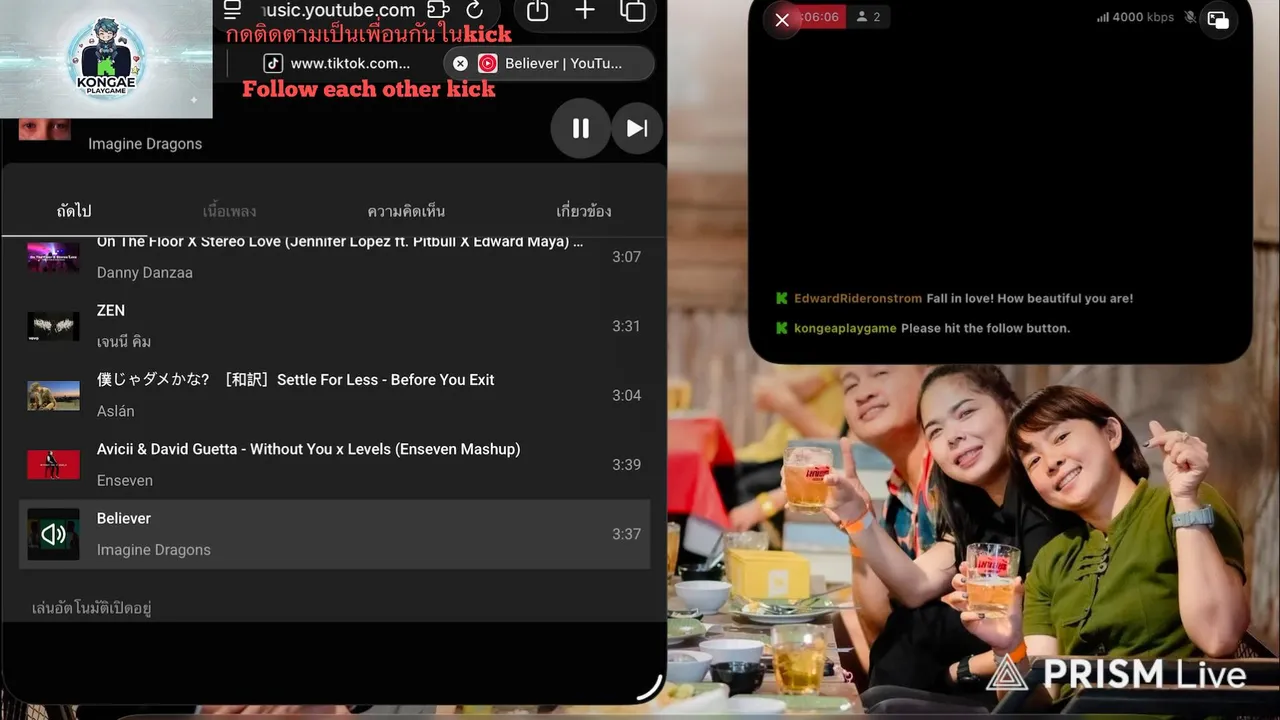Viewport: 1280px width, 720px height.
Task: Open the browser page menu icon
Action: (x=232, y=10)
